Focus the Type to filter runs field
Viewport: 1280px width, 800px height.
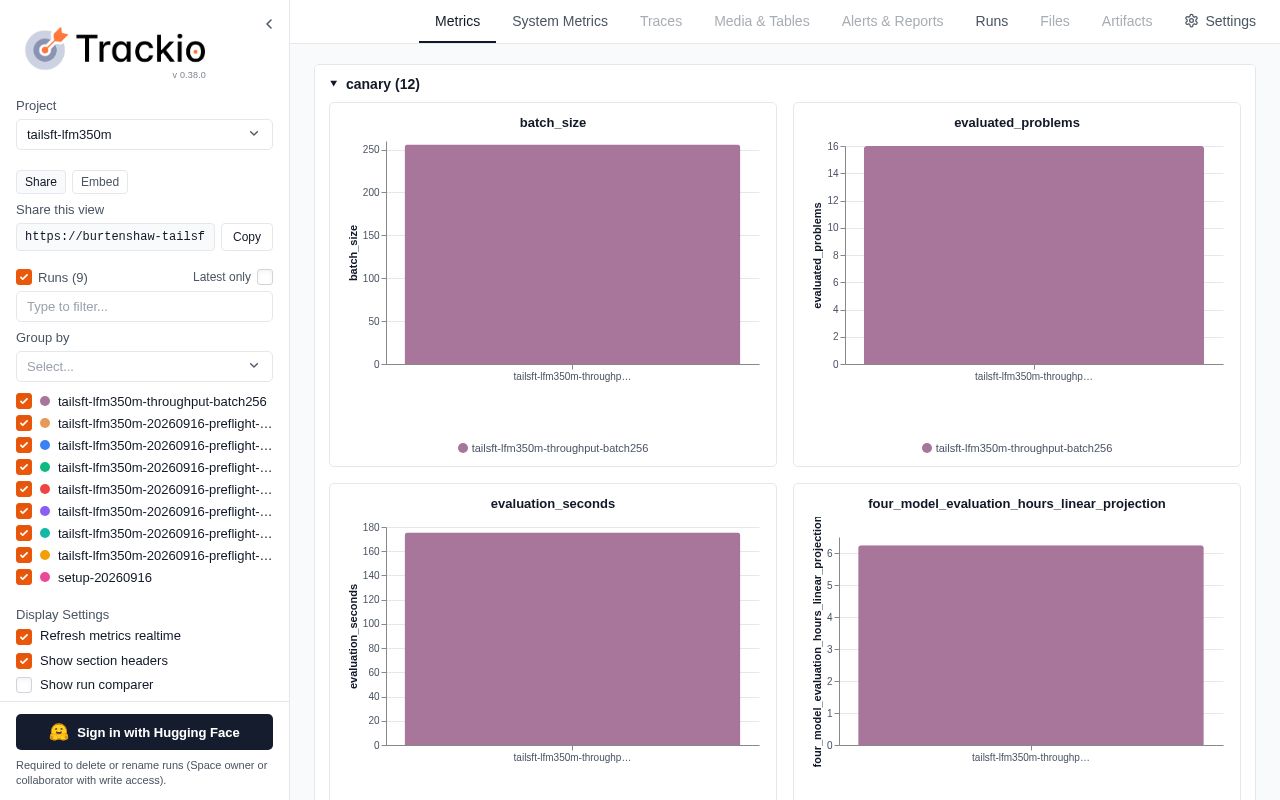144,307
